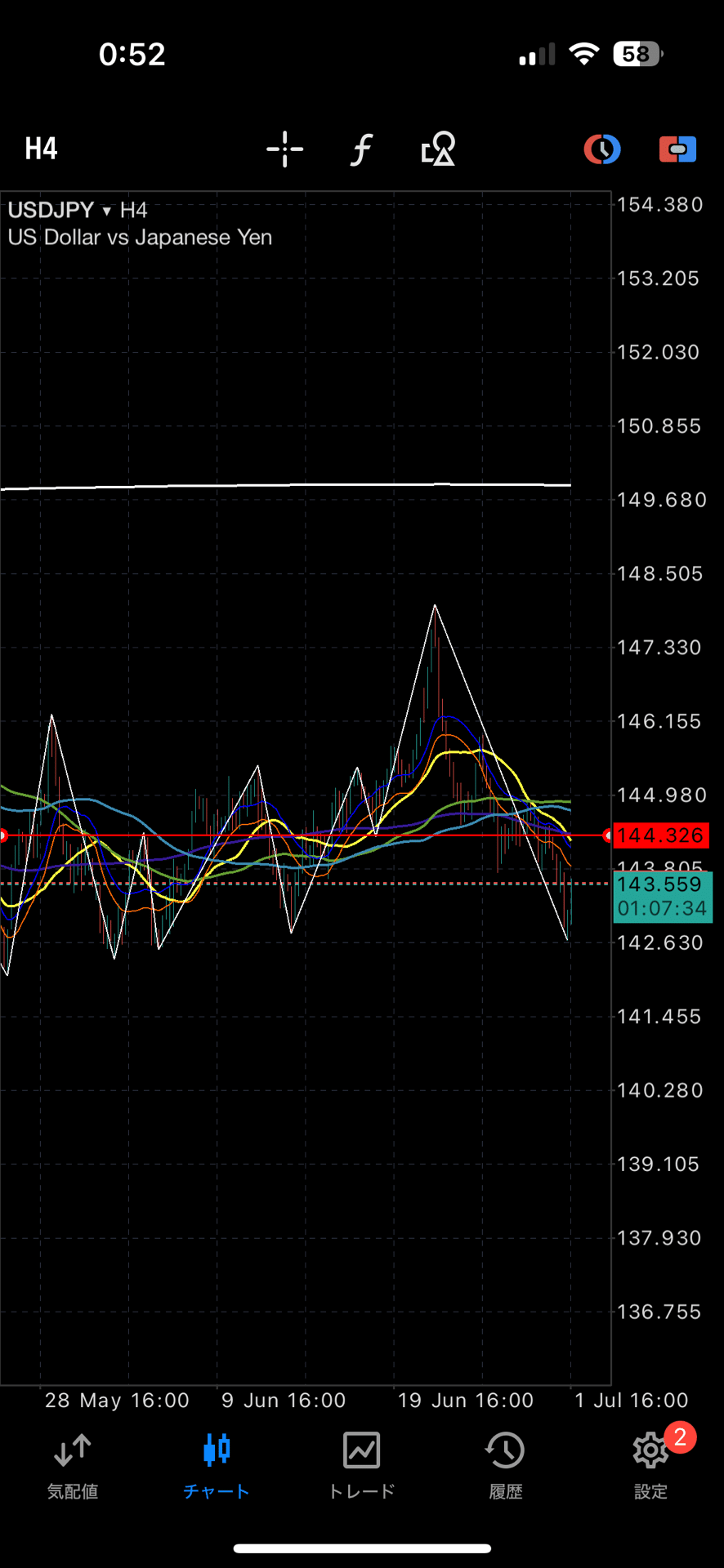Expand the USDJPY symbol dropdown arrow
This screenshot has width=724, height=1568.
[106, 211]
